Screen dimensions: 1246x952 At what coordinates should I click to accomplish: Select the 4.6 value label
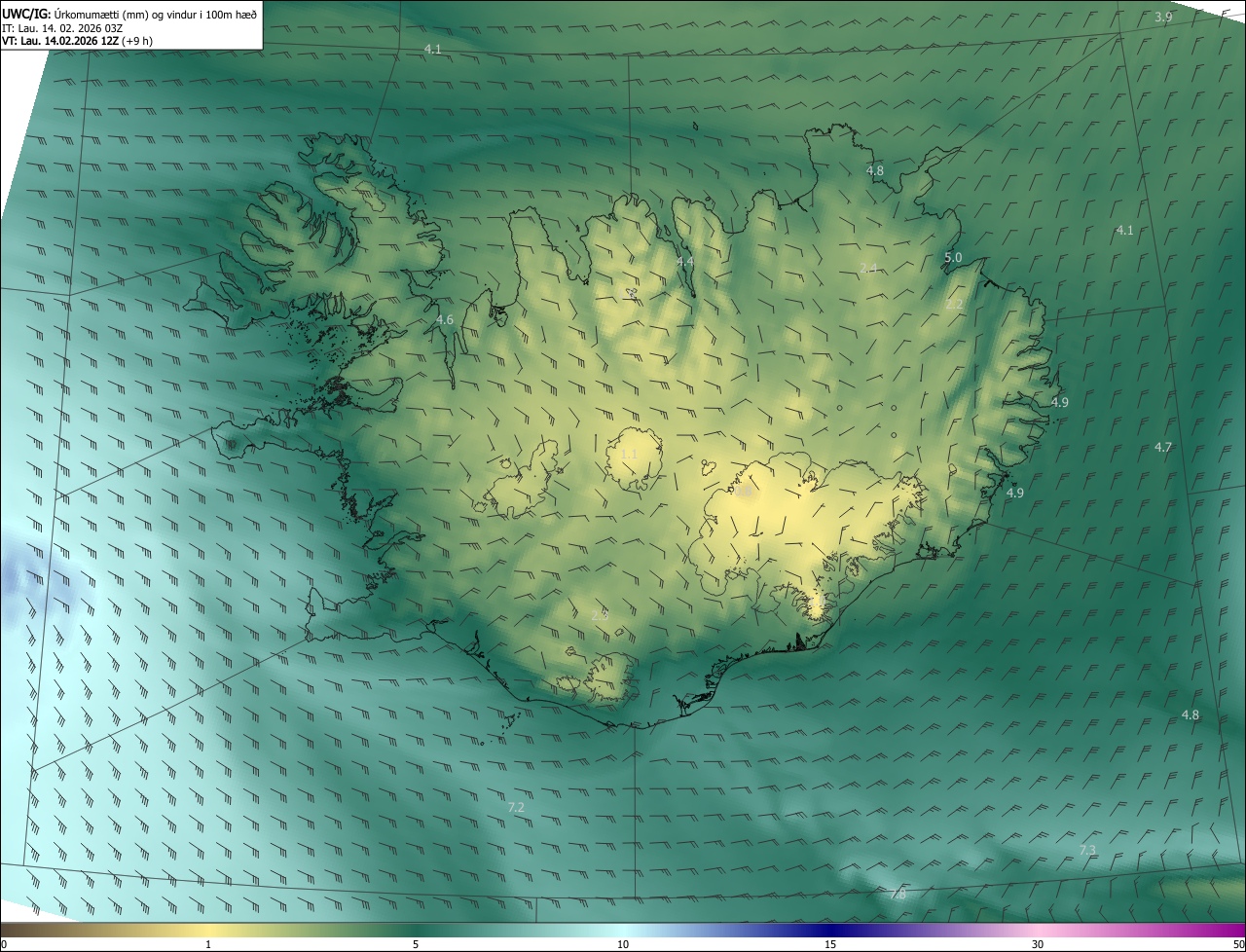(x=444, y=319)
